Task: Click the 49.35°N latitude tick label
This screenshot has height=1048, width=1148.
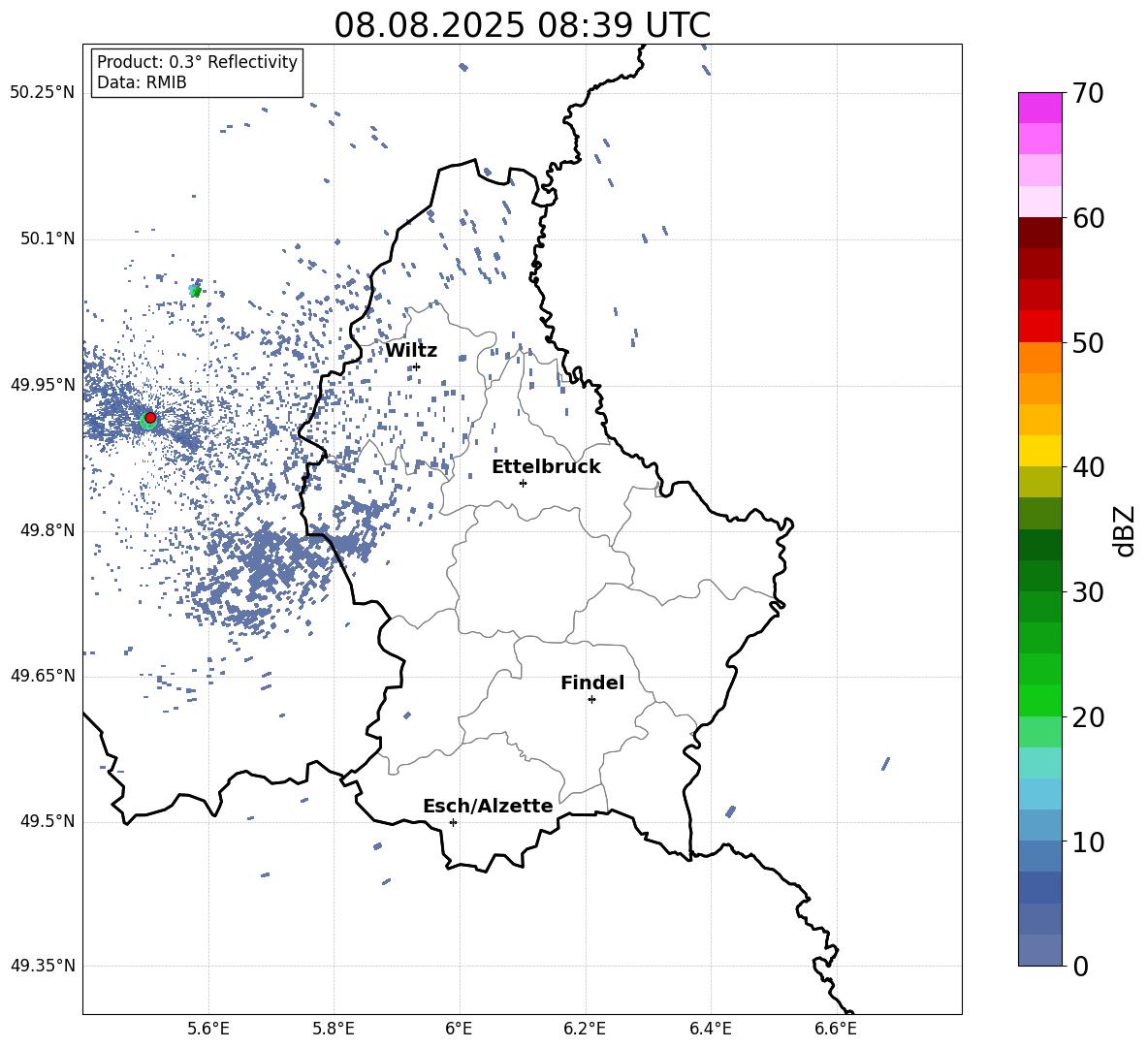Action: 43,966
